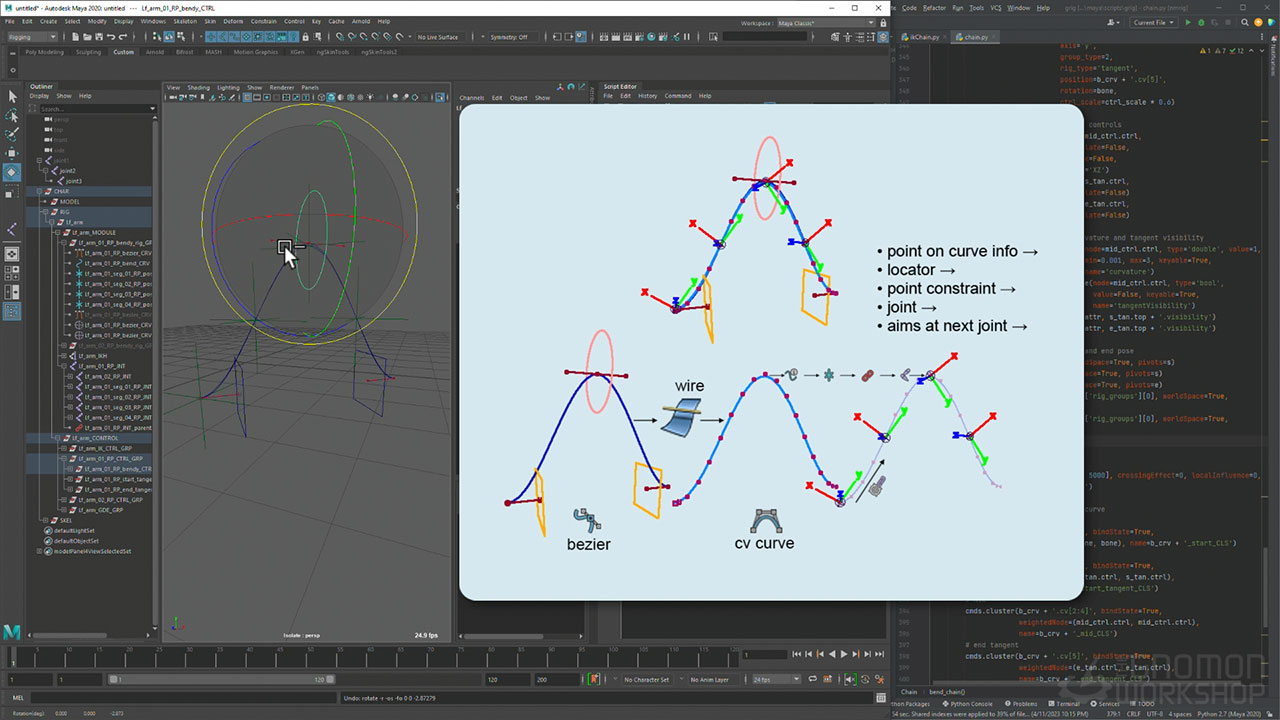Click the Outliner search field

pyautogui.click(x=90, y=108)
